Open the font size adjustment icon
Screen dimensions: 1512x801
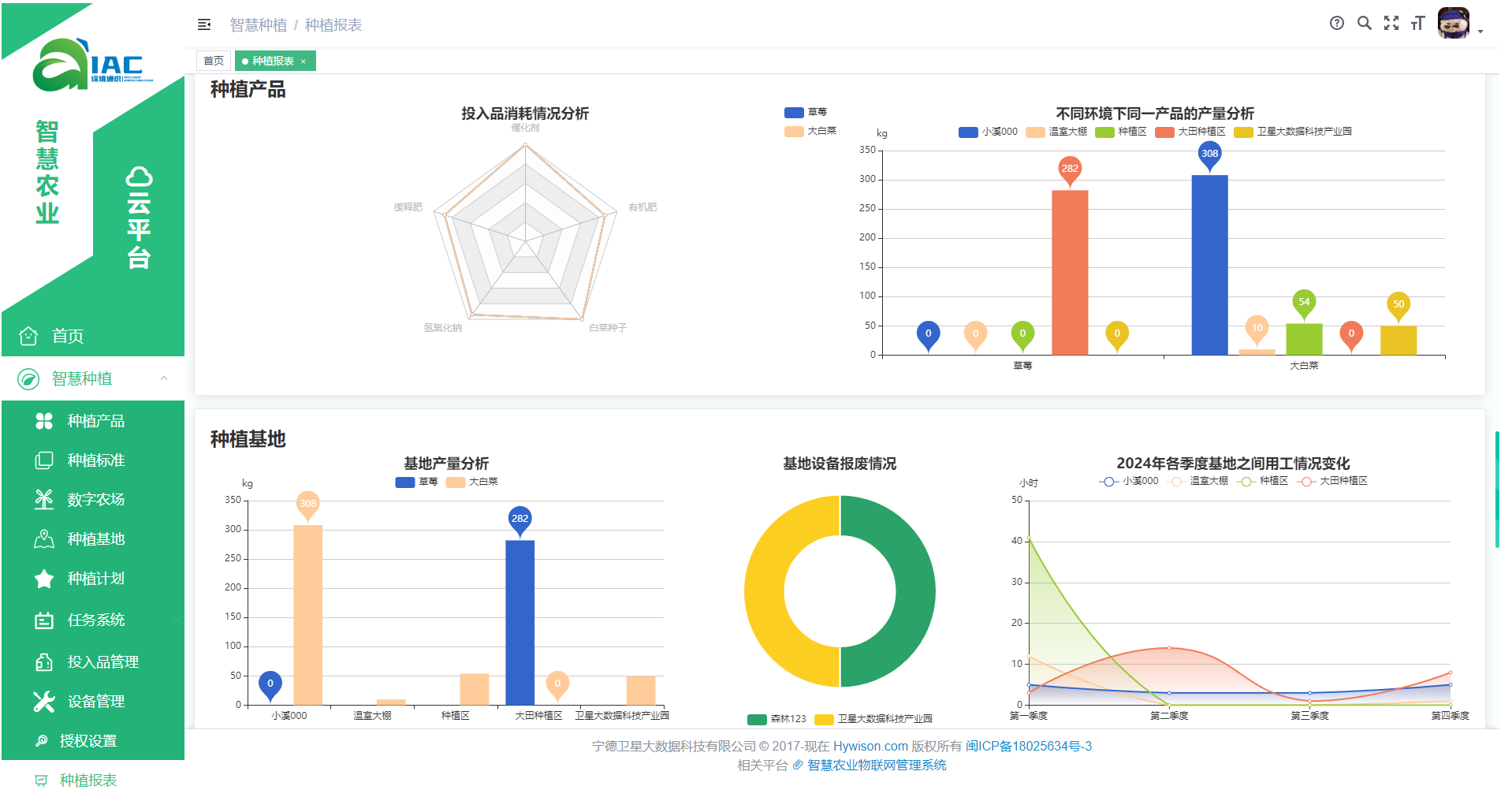click(1417, 23)
